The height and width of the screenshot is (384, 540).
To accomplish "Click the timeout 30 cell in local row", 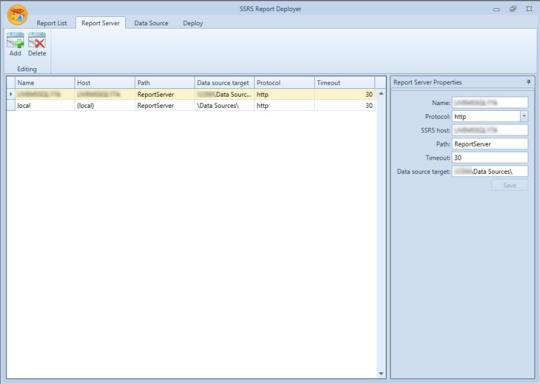I will pos(344,105).
